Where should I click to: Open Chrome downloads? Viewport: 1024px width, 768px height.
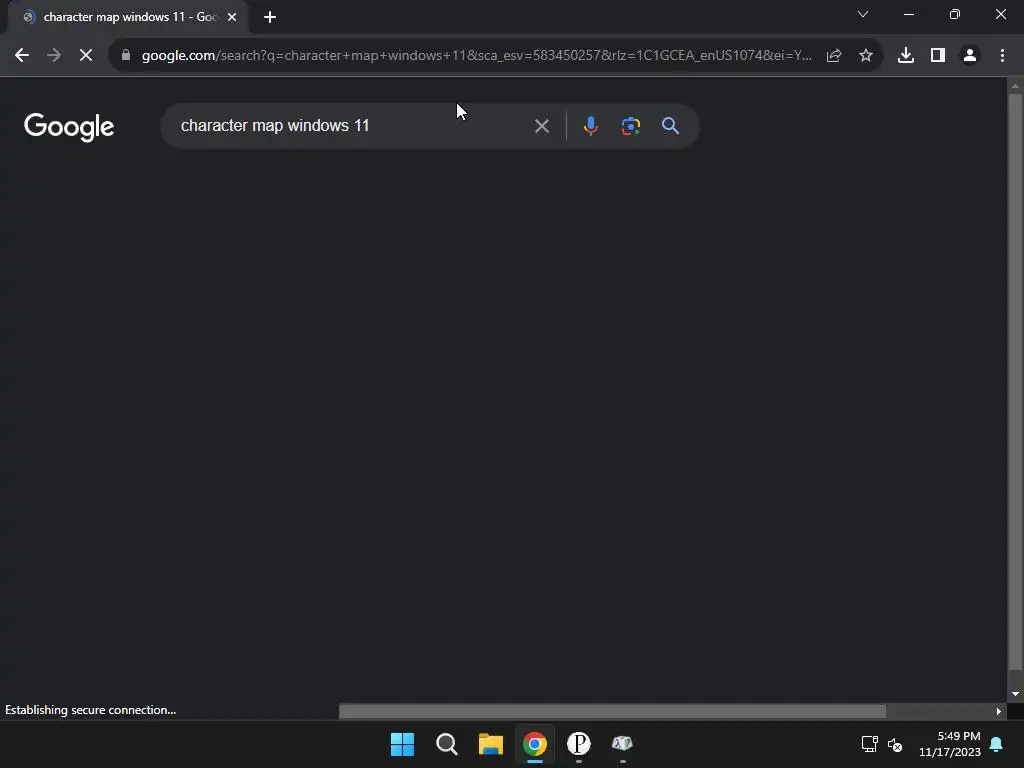(906, 56)
